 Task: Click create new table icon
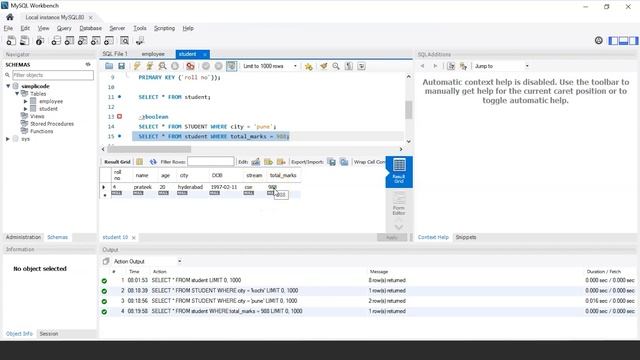pos(69,40)
